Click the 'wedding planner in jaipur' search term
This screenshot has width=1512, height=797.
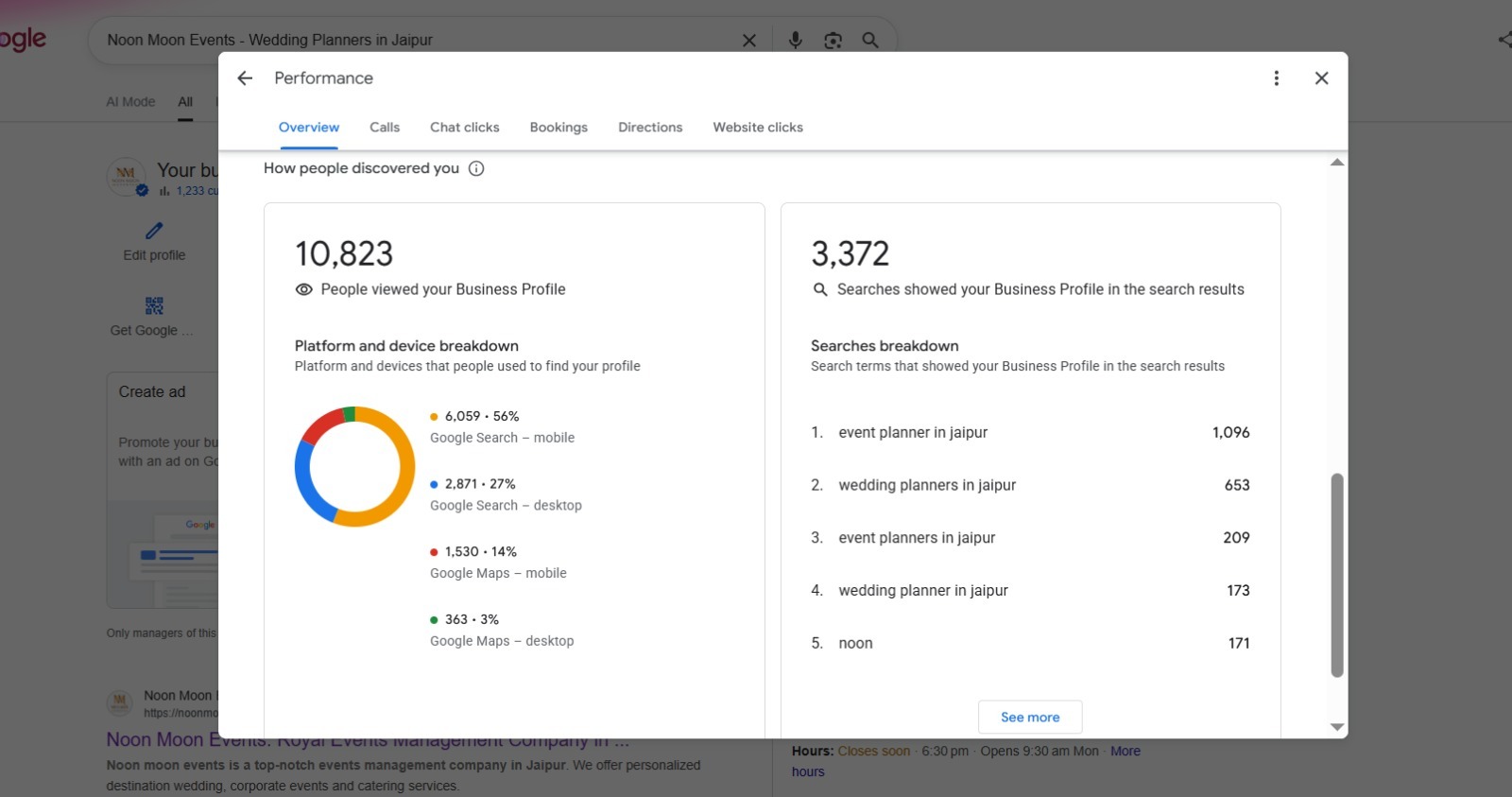click(923, 591)
